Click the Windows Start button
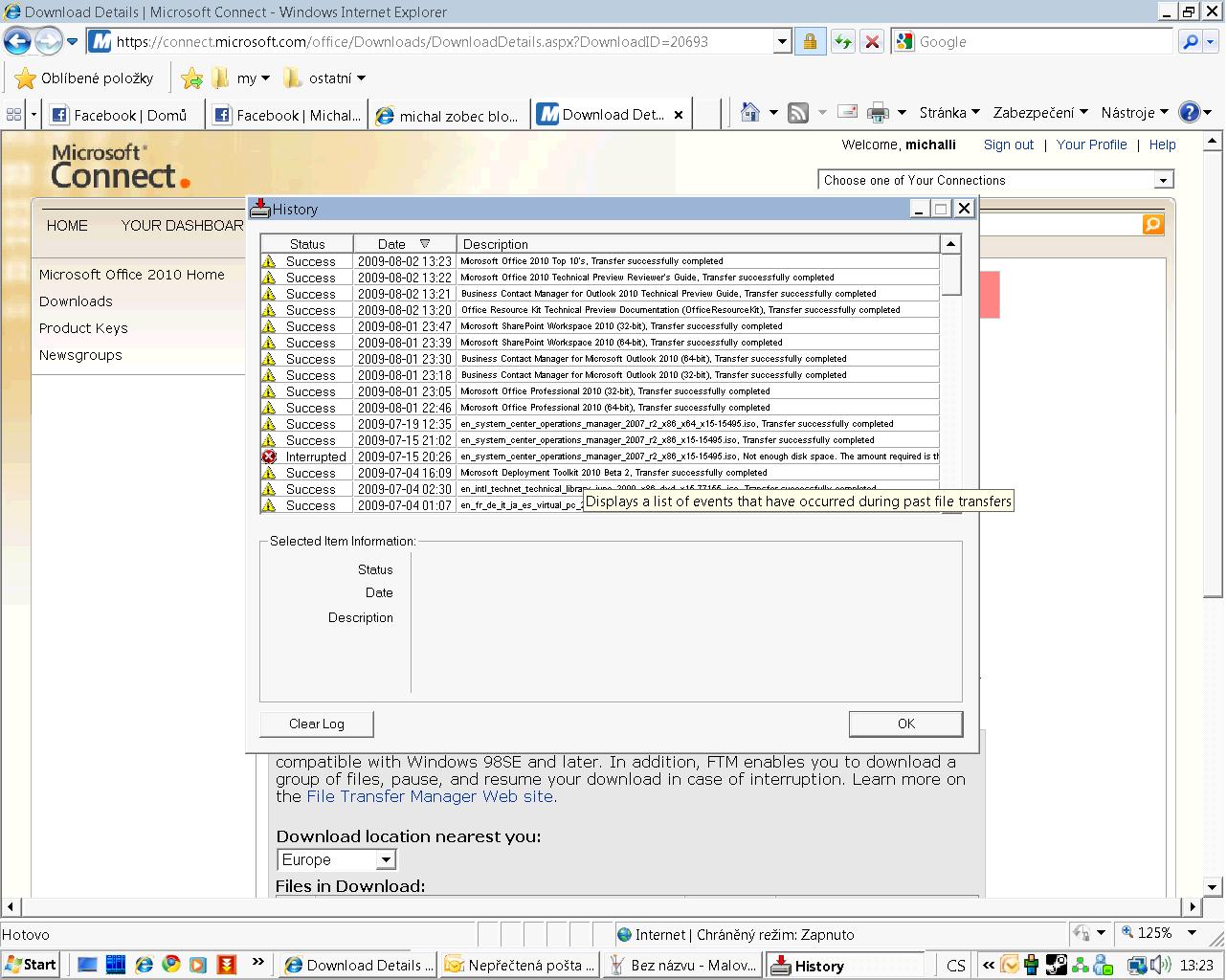Screen dimensions: 1227x980 [31, 965]
